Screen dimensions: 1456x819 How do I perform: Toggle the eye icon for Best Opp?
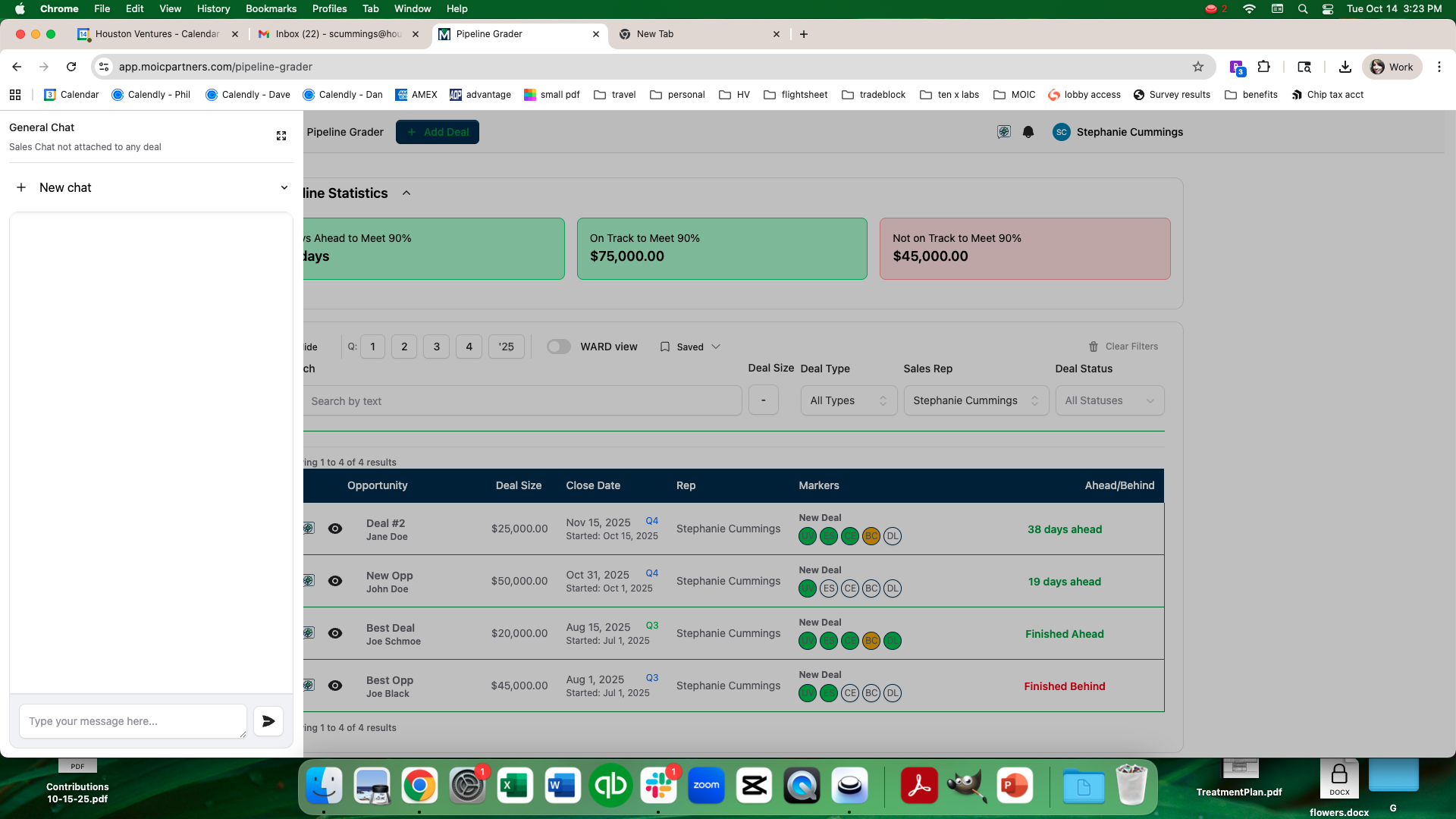(335, 686)
